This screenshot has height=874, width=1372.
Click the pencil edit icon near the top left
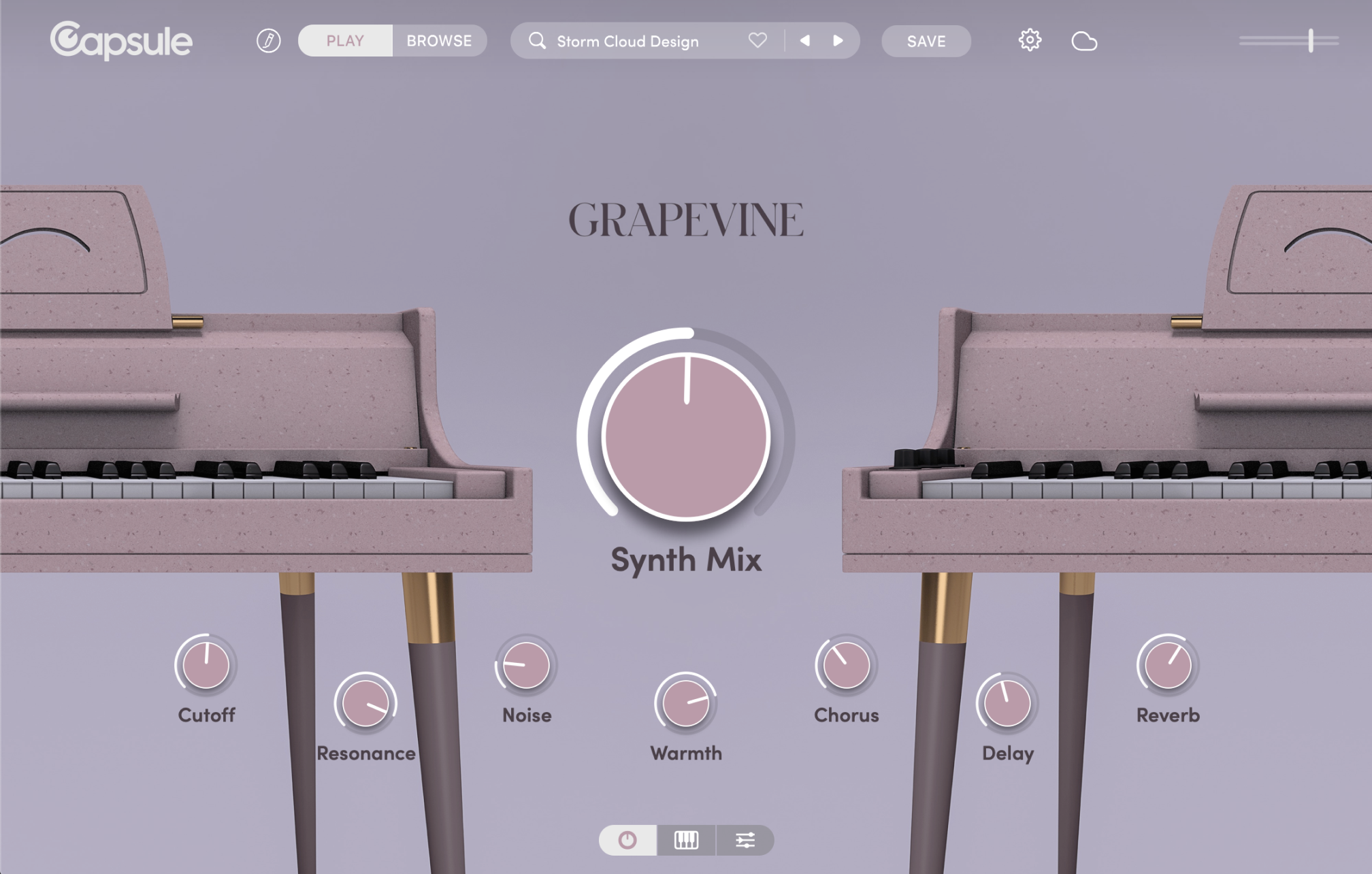pyautogui.click(x=268, y=40)
